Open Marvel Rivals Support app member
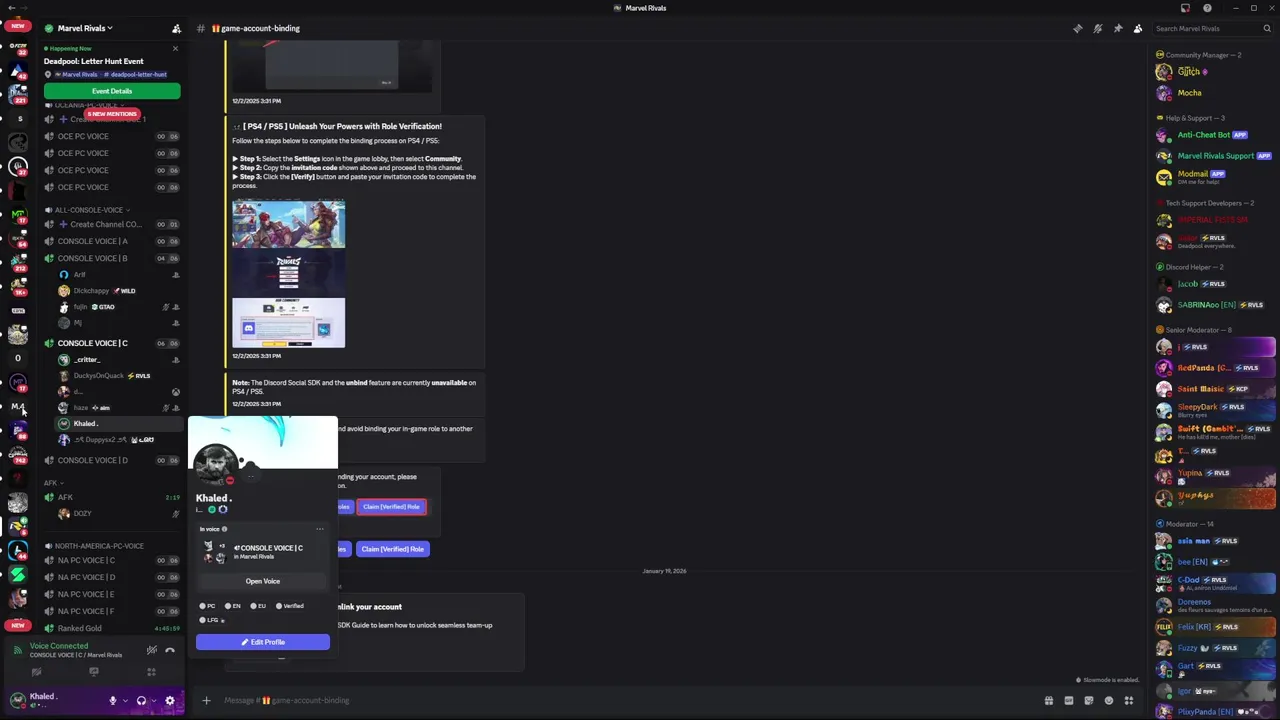This screenshot has height=720, width=1280. pyautogui.click(x=1214, y=156)
